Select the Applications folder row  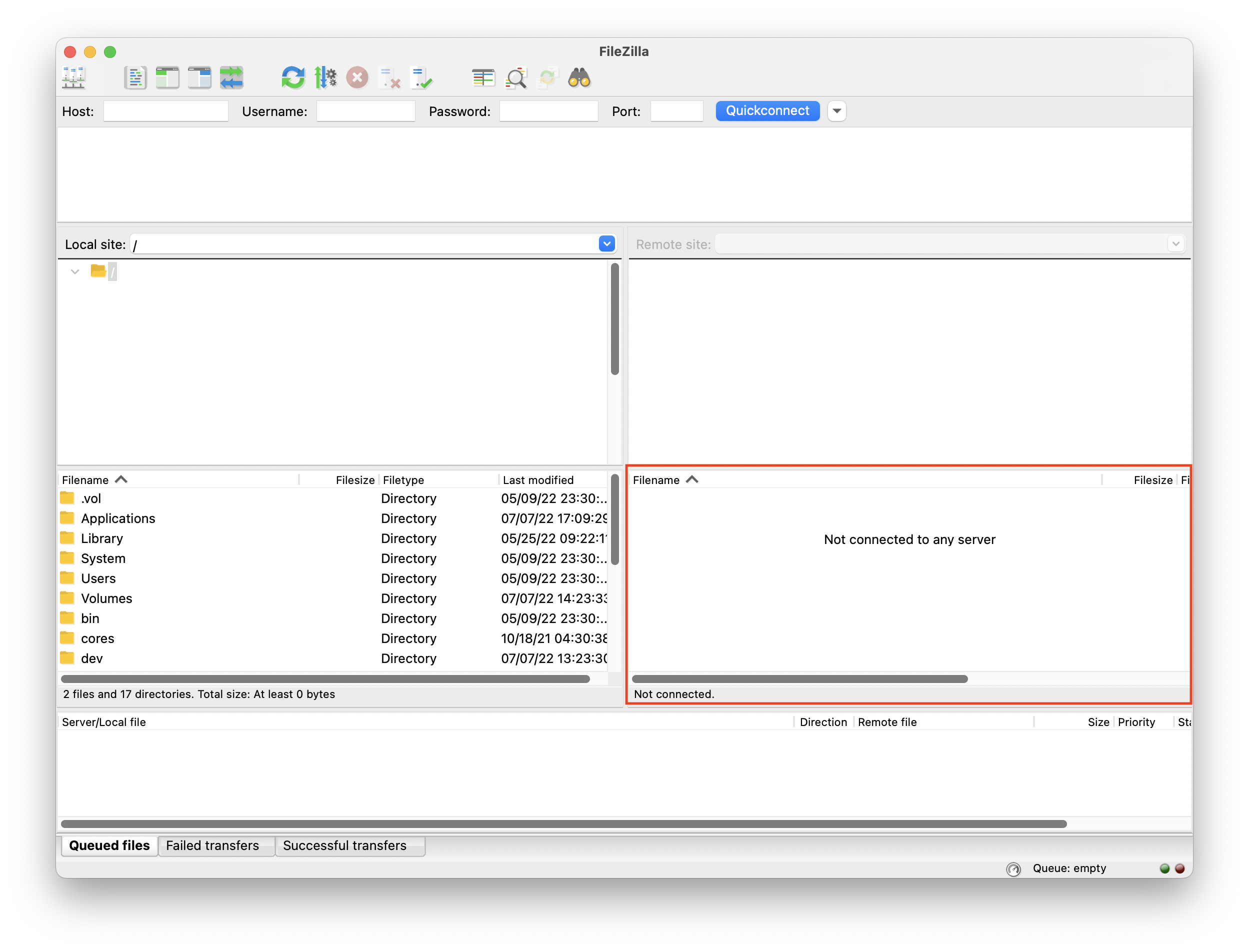pos(118,518)
